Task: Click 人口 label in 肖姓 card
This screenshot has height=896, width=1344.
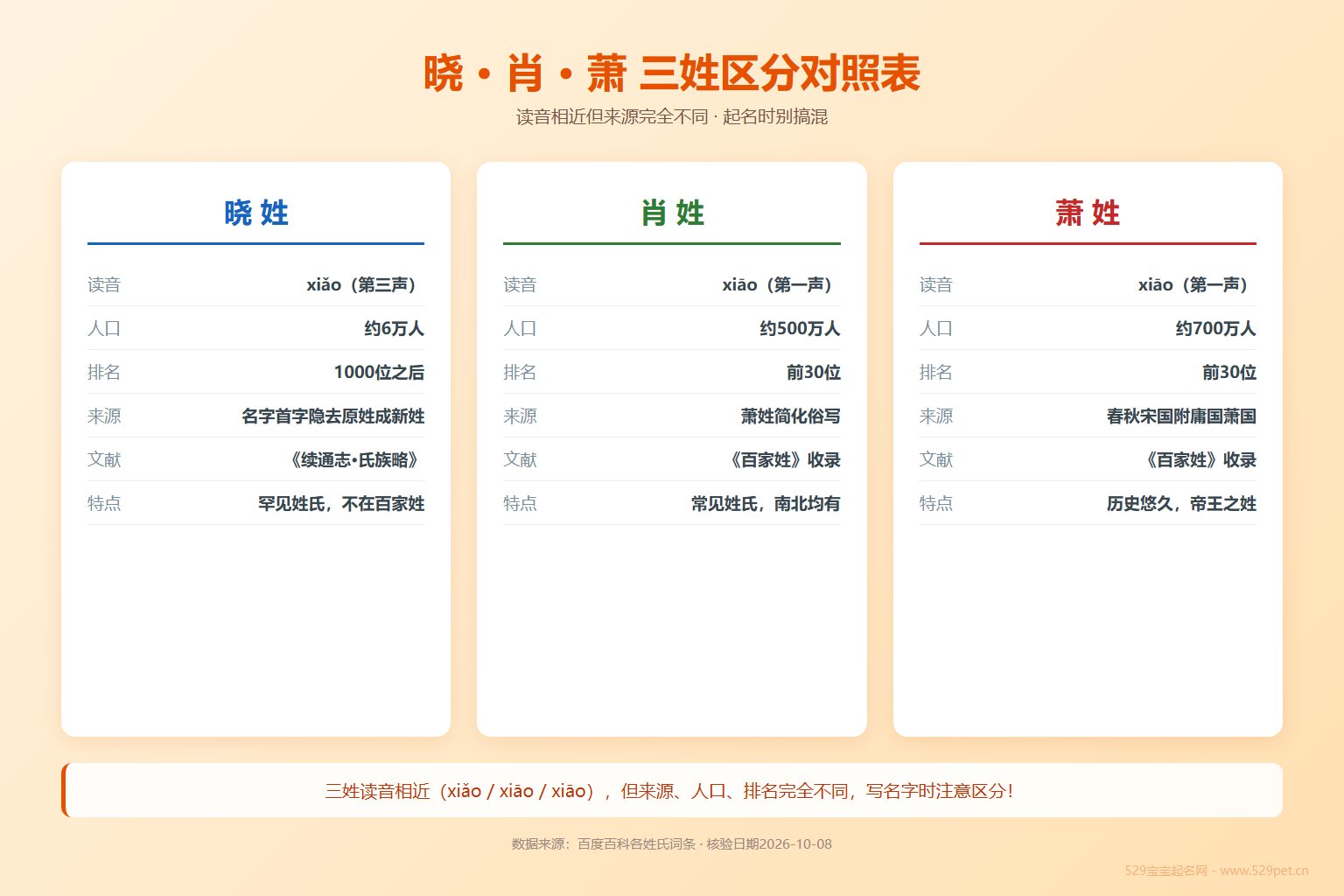Action: (520, 328)
